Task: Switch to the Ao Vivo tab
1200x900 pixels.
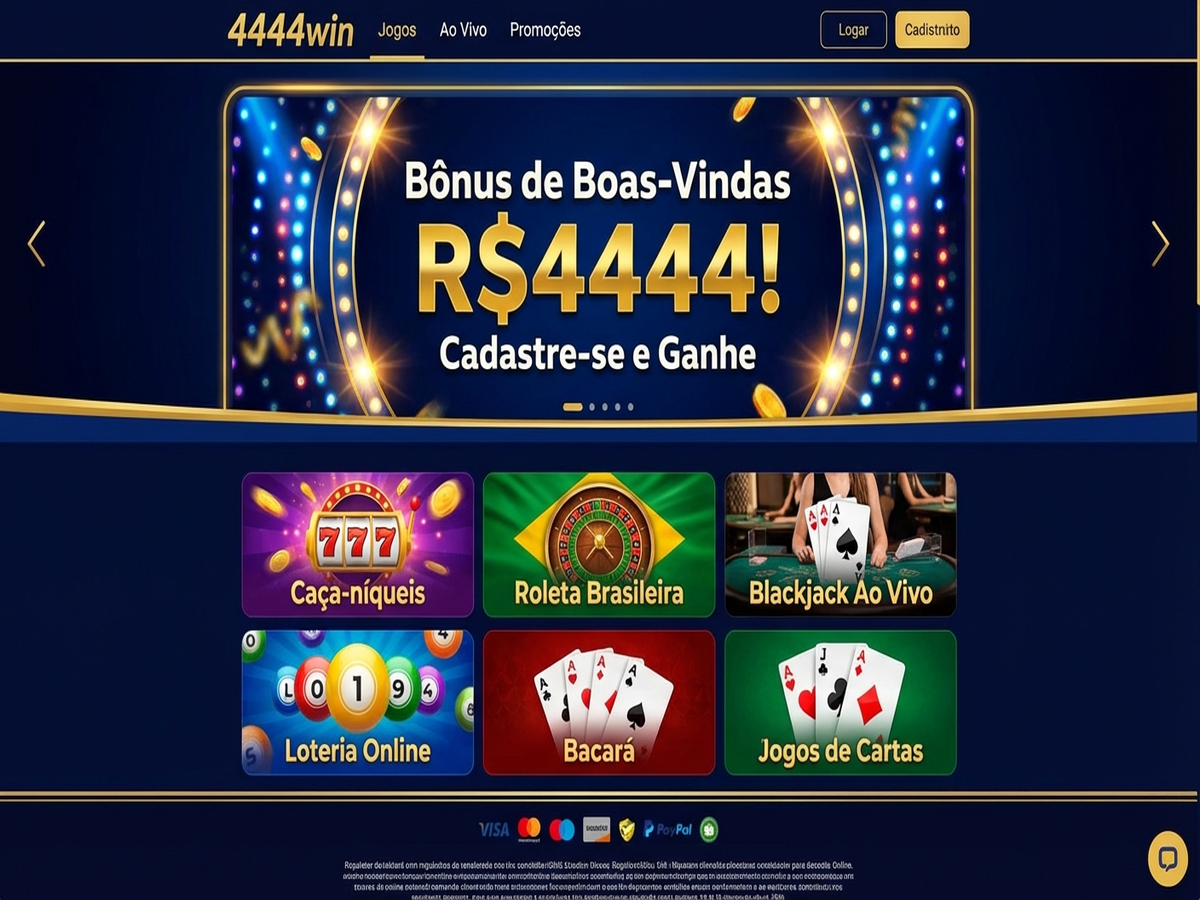Action: coord(463,30)
